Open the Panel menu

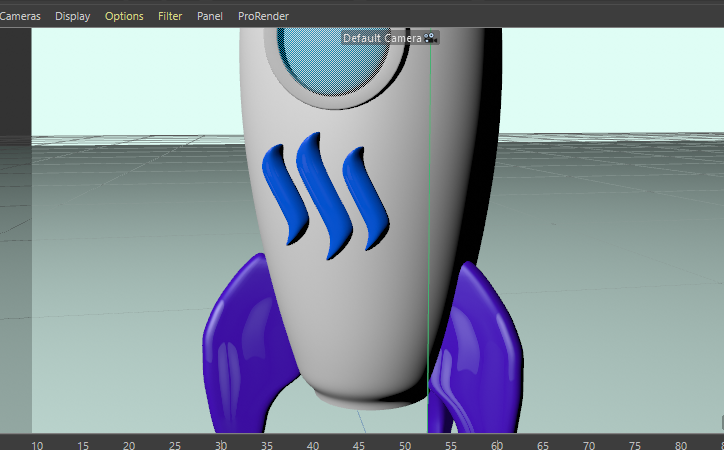click(210, 16)
